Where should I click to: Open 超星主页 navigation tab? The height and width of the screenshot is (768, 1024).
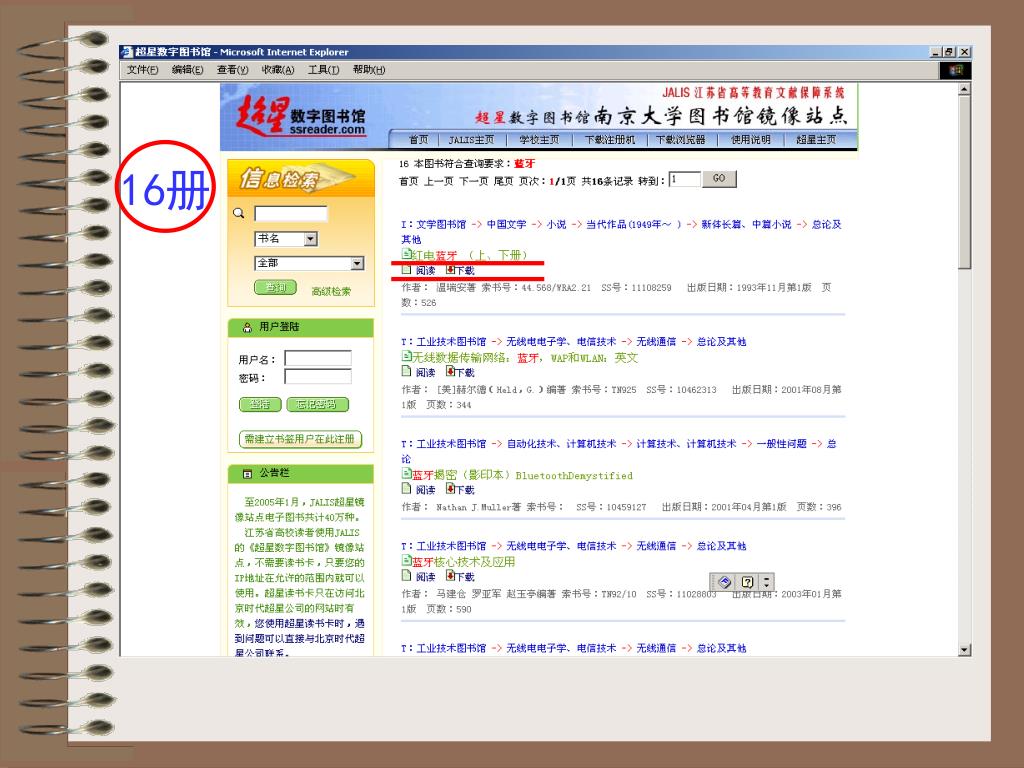[x=816, y=140]
